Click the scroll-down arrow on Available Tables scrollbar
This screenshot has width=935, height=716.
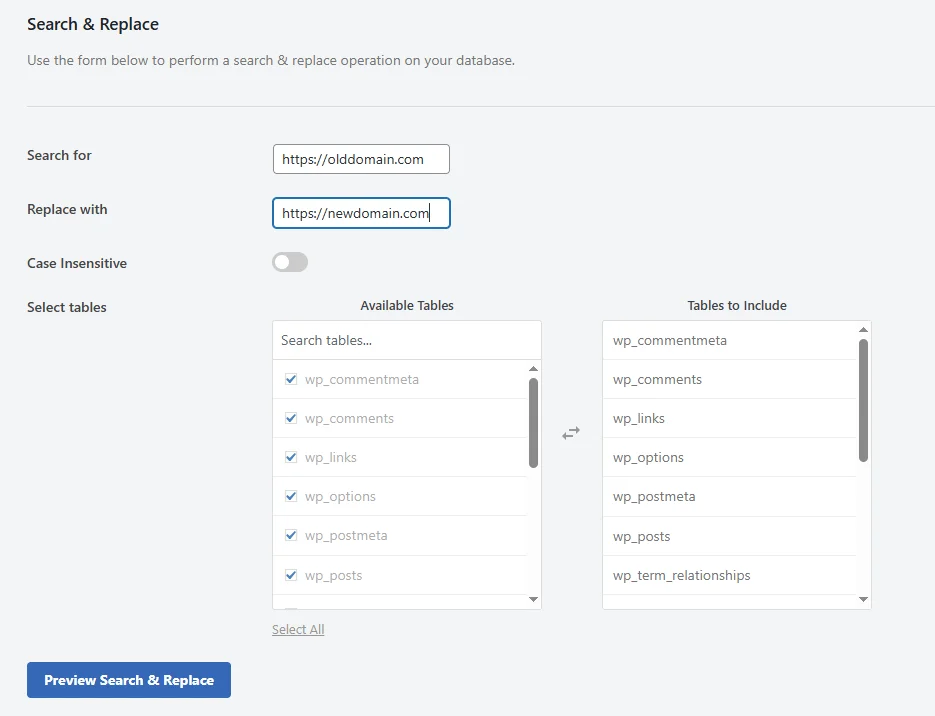533,598
